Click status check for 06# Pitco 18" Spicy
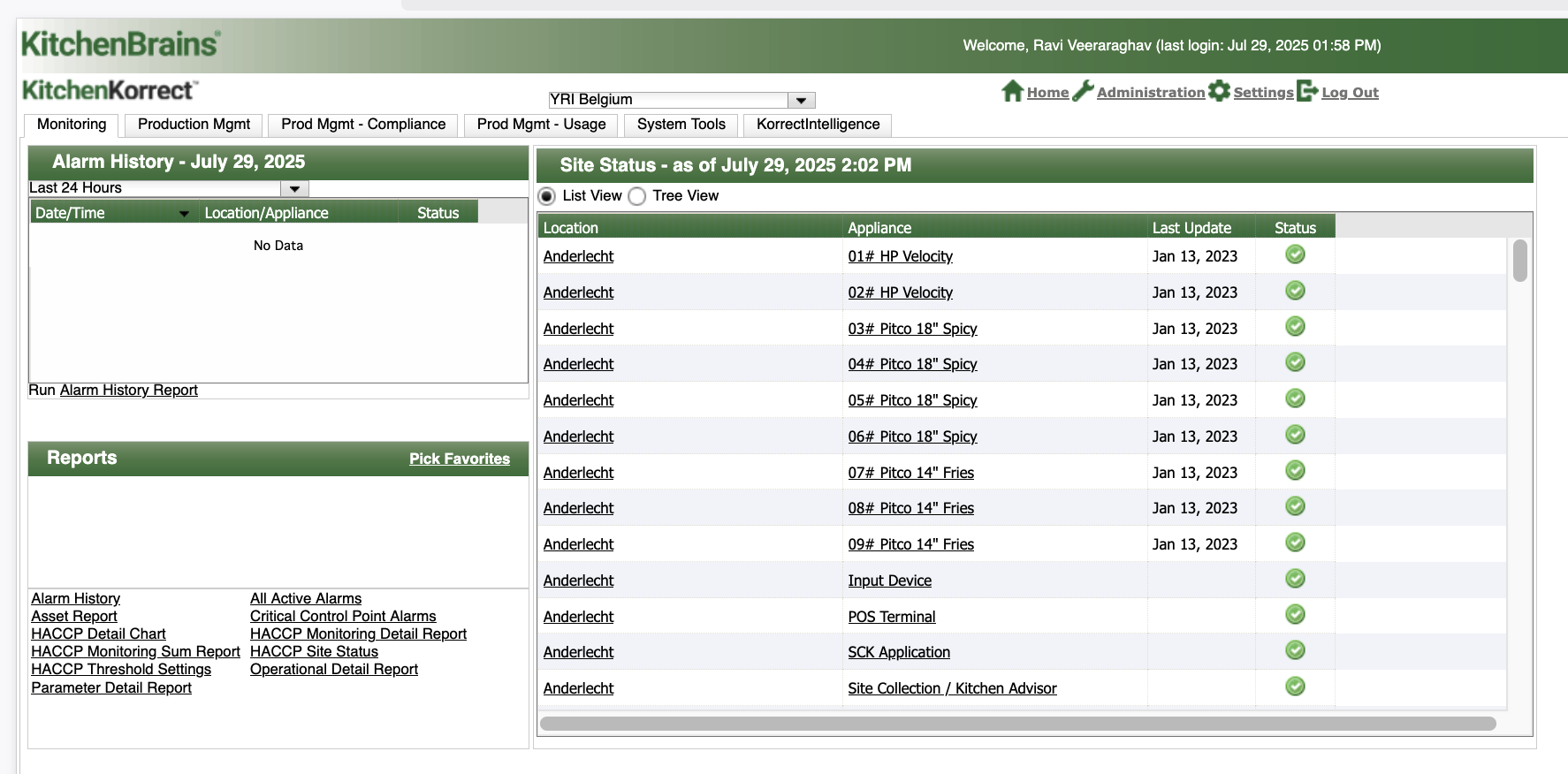 pos(1295,435)
